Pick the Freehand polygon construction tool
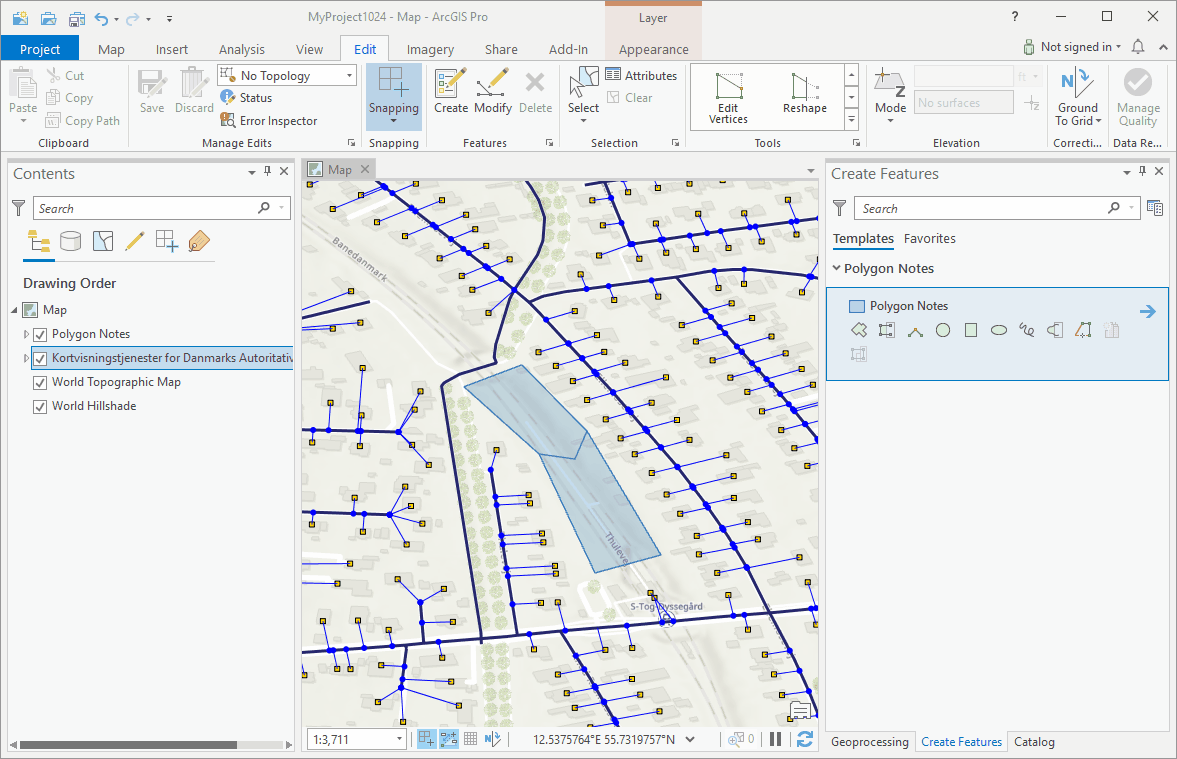 point(1026,331)
